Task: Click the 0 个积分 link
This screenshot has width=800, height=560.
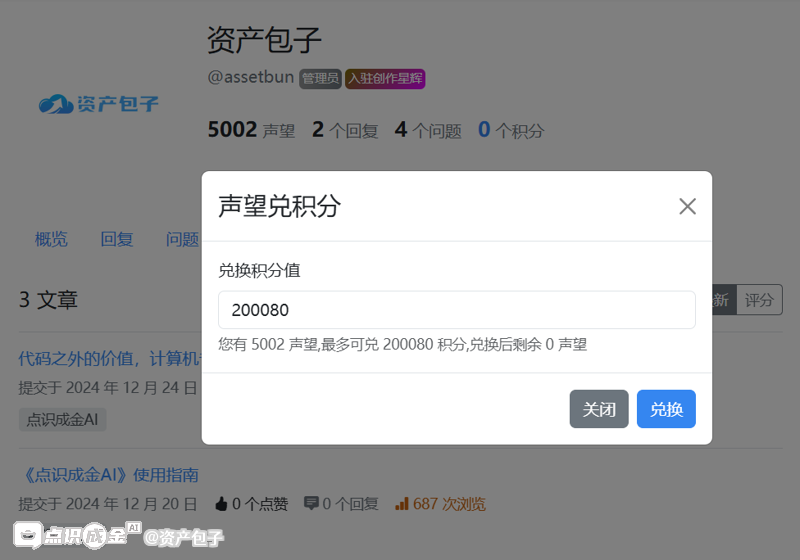Action: pos(511,130)
